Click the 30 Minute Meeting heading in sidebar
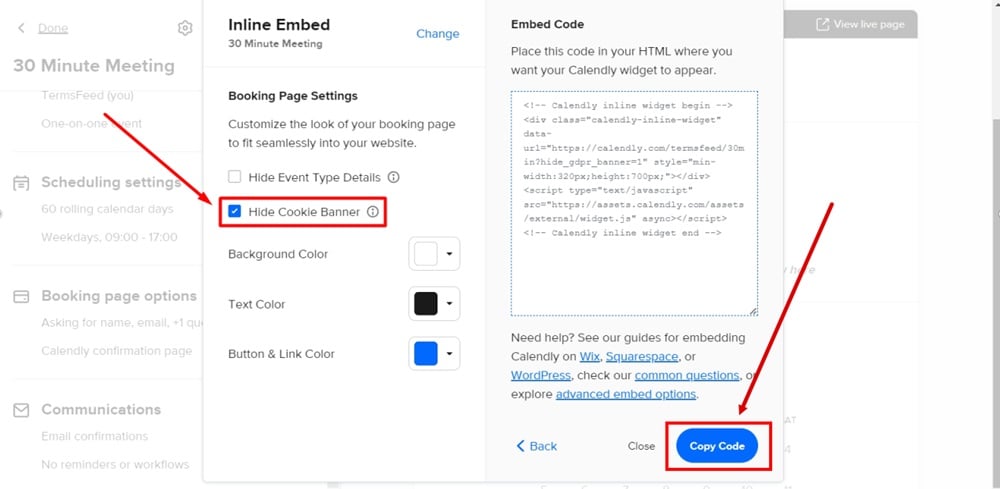This screenshot has width=1000, height=489. point(94,66)
